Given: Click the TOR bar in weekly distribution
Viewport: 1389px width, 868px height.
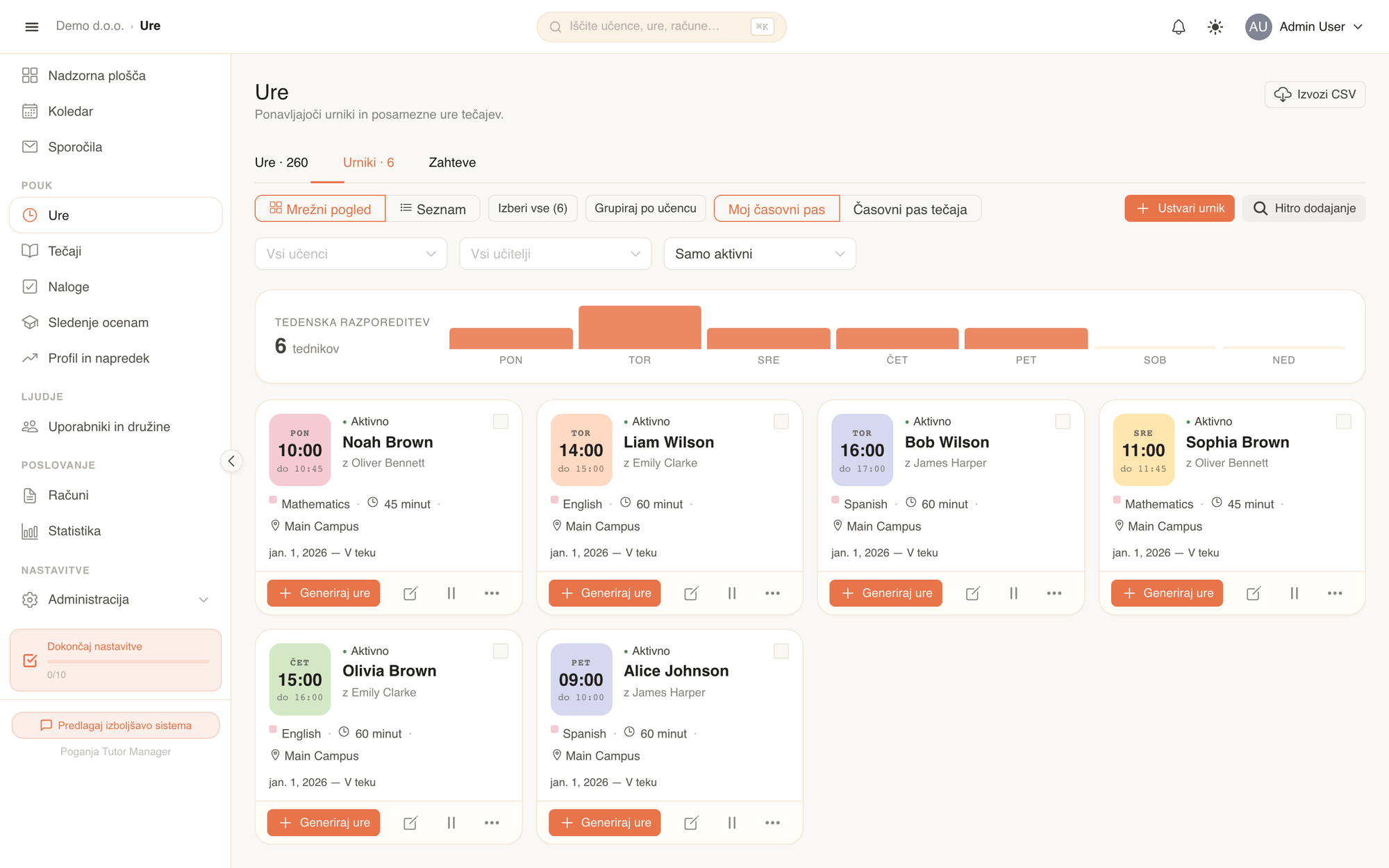Looking at the screenshot, I should coord(640,327).
